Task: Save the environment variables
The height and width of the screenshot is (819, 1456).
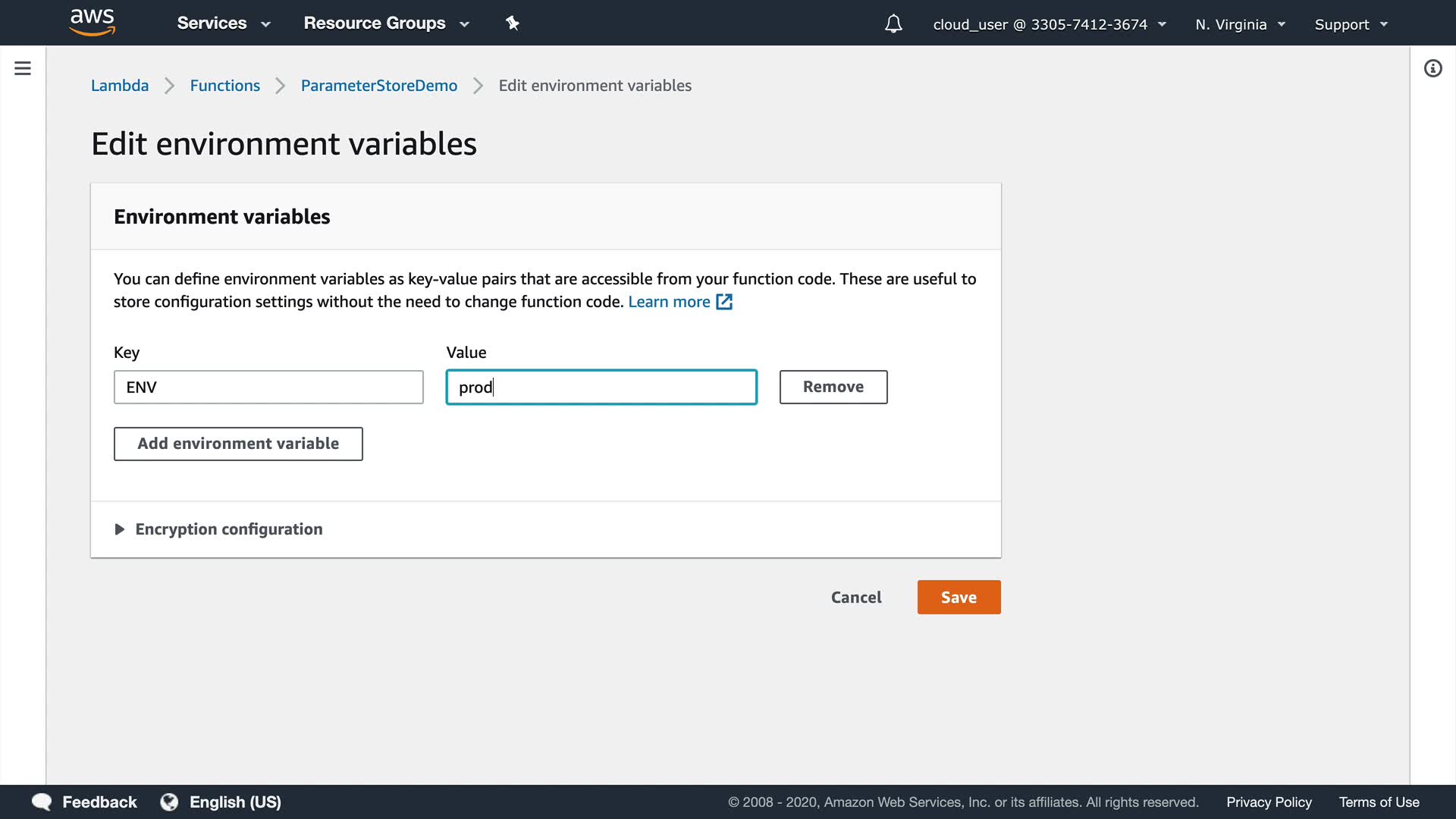Action: [959, 597]
